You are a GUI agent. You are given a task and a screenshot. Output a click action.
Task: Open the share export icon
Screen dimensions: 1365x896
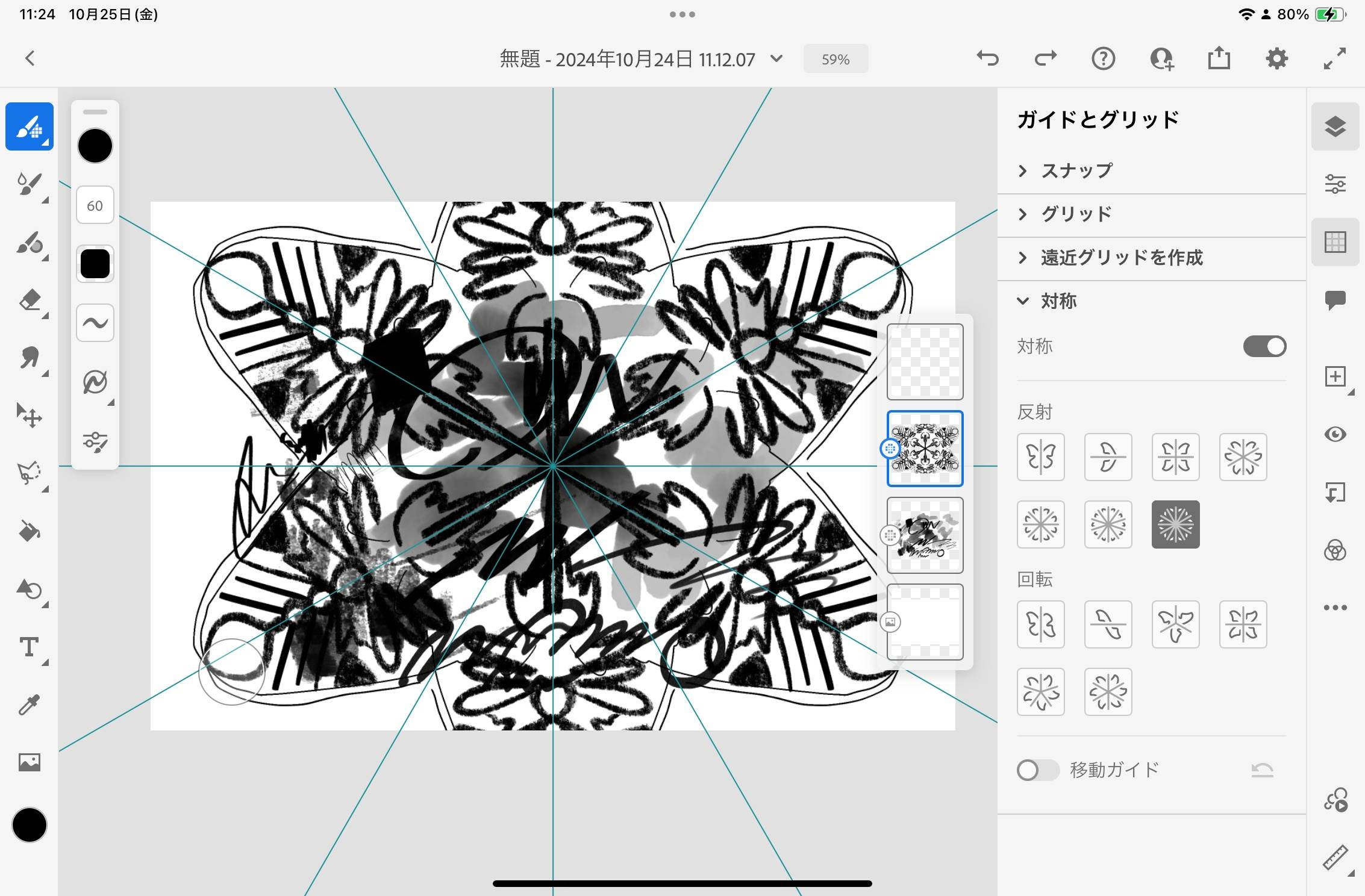tap(1219, 58)
